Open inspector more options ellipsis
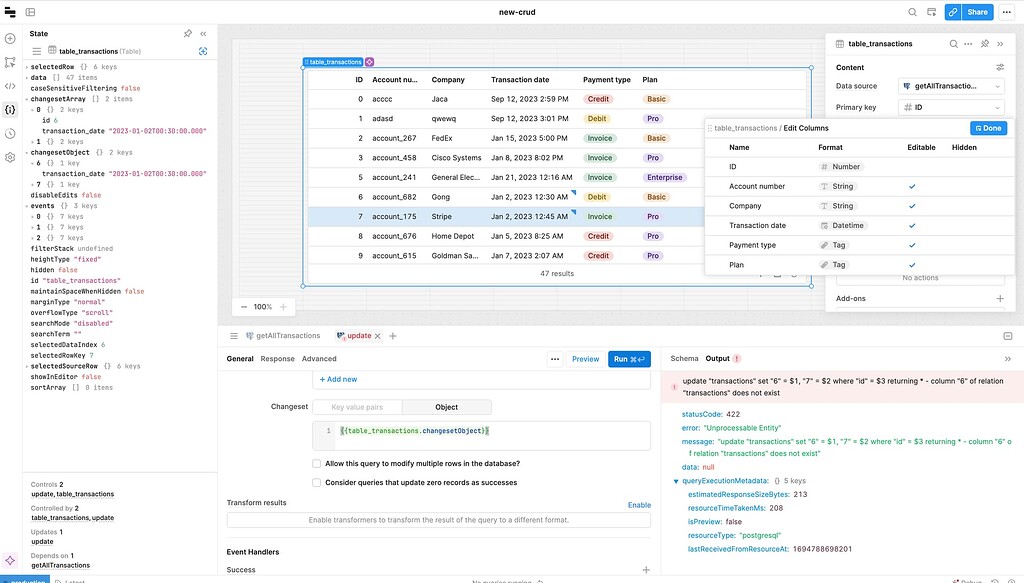 (968, 44)
